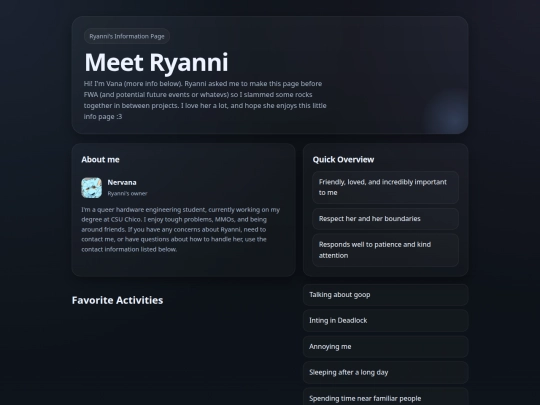This screenshot has width=540, height=405.
Task: Click the "Ryanni's Information Page" badge
Action: point(127,36)
